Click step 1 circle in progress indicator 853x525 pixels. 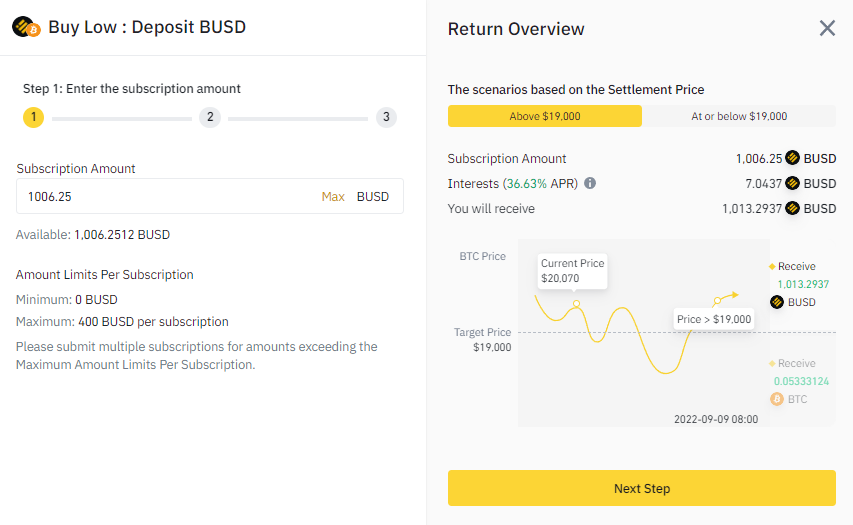tap(33, 118)
